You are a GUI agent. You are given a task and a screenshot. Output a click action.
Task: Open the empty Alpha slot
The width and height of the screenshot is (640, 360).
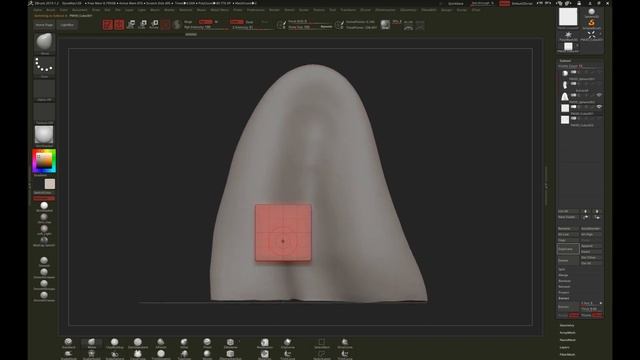point(44,90)
